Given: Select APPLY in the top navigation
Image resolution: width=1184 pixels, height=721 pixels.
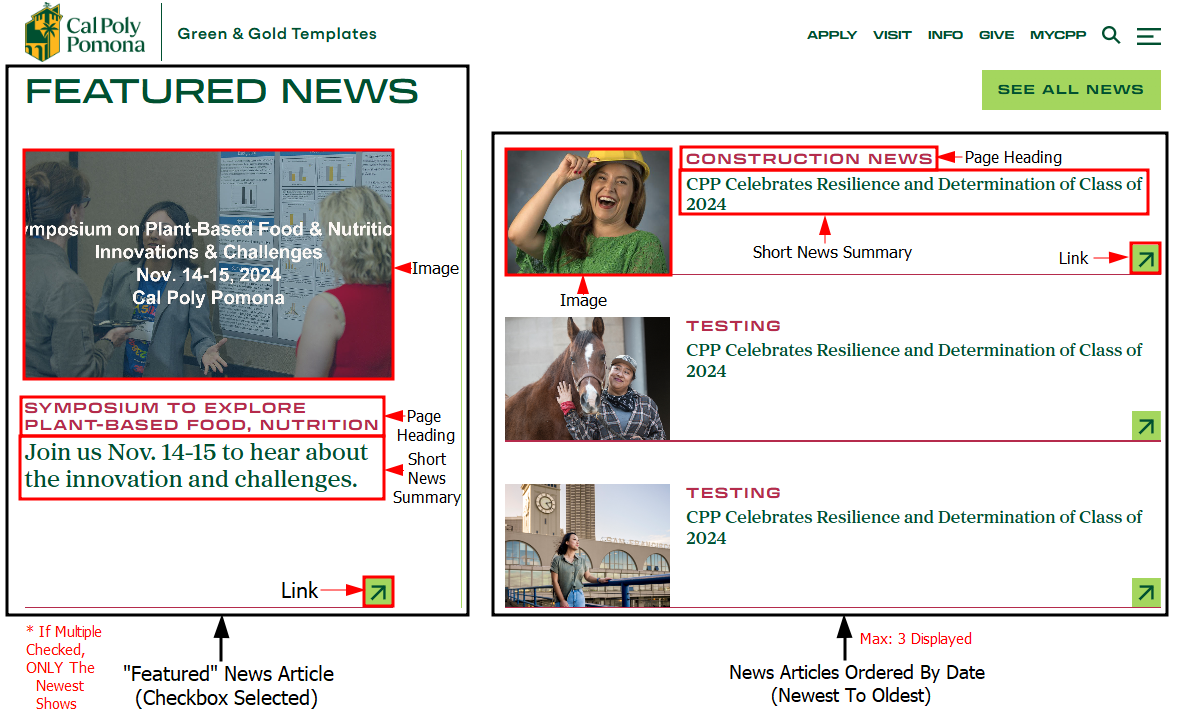Looking at the screenshot, I should click(832, 35).
